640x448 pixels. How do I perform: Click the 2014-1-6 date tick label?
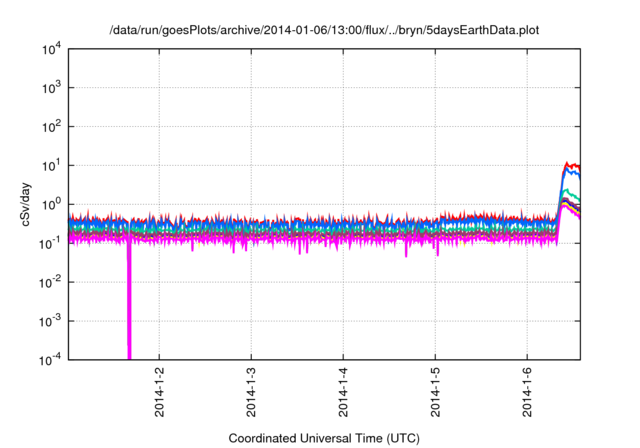(527, 392)
